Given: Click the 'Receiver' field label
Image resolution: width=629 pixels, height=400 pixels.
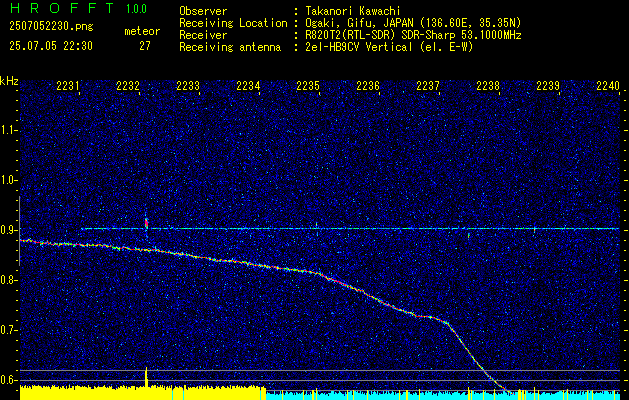Looking at the screenshot, I should pos(203,35).
